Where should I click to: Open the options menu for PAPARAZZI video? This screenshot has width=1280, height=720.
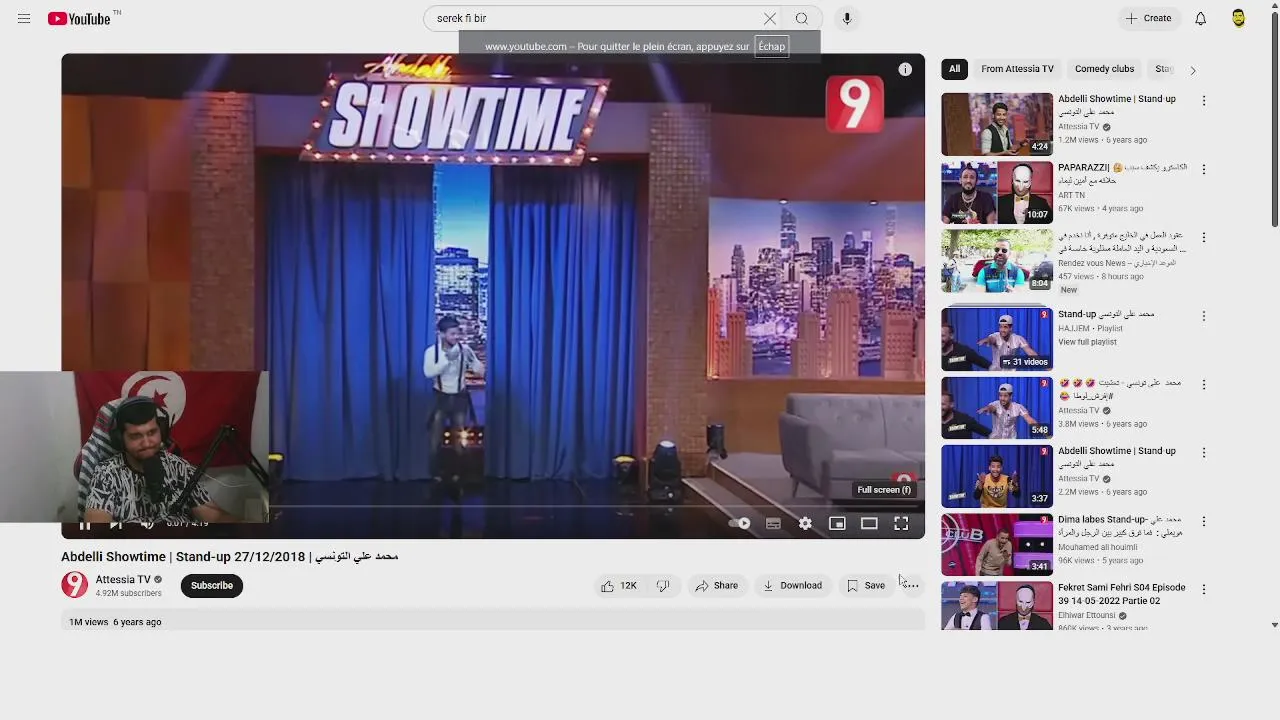pos(1204,170)
